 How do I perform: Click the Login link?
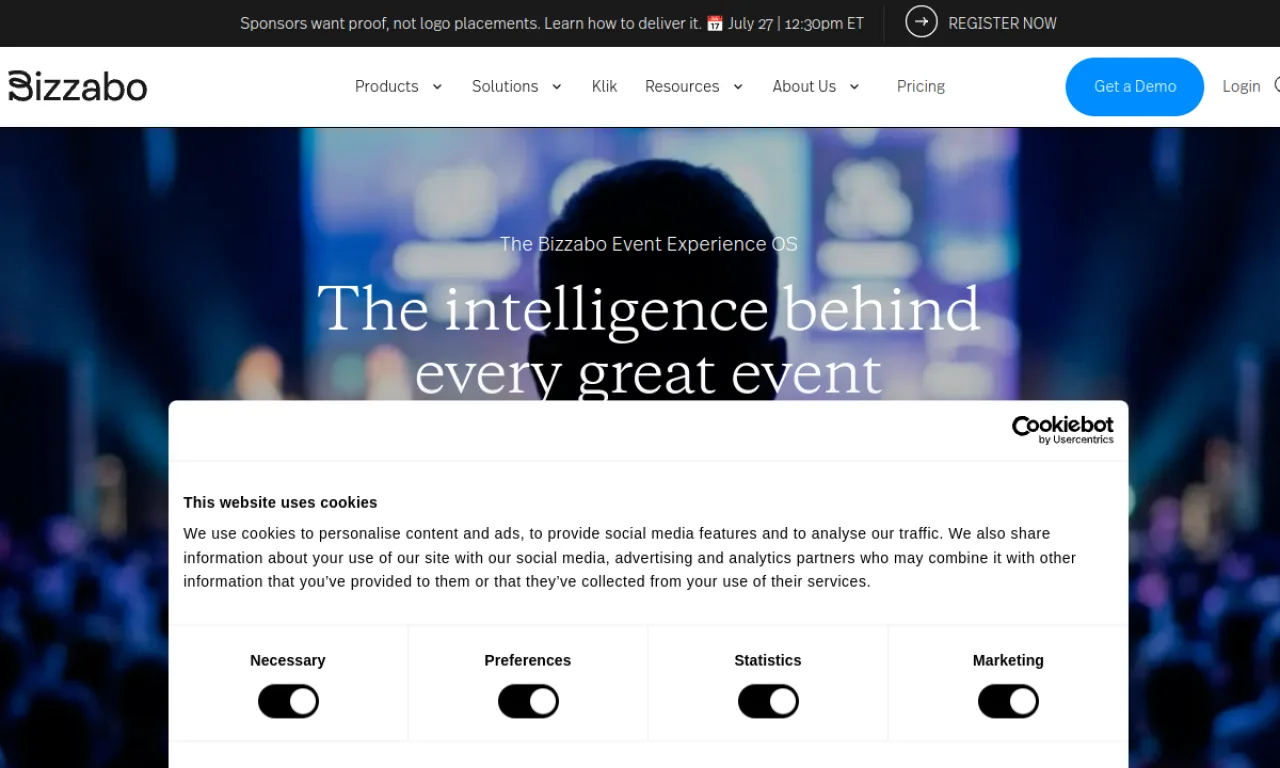(1241, 87)
